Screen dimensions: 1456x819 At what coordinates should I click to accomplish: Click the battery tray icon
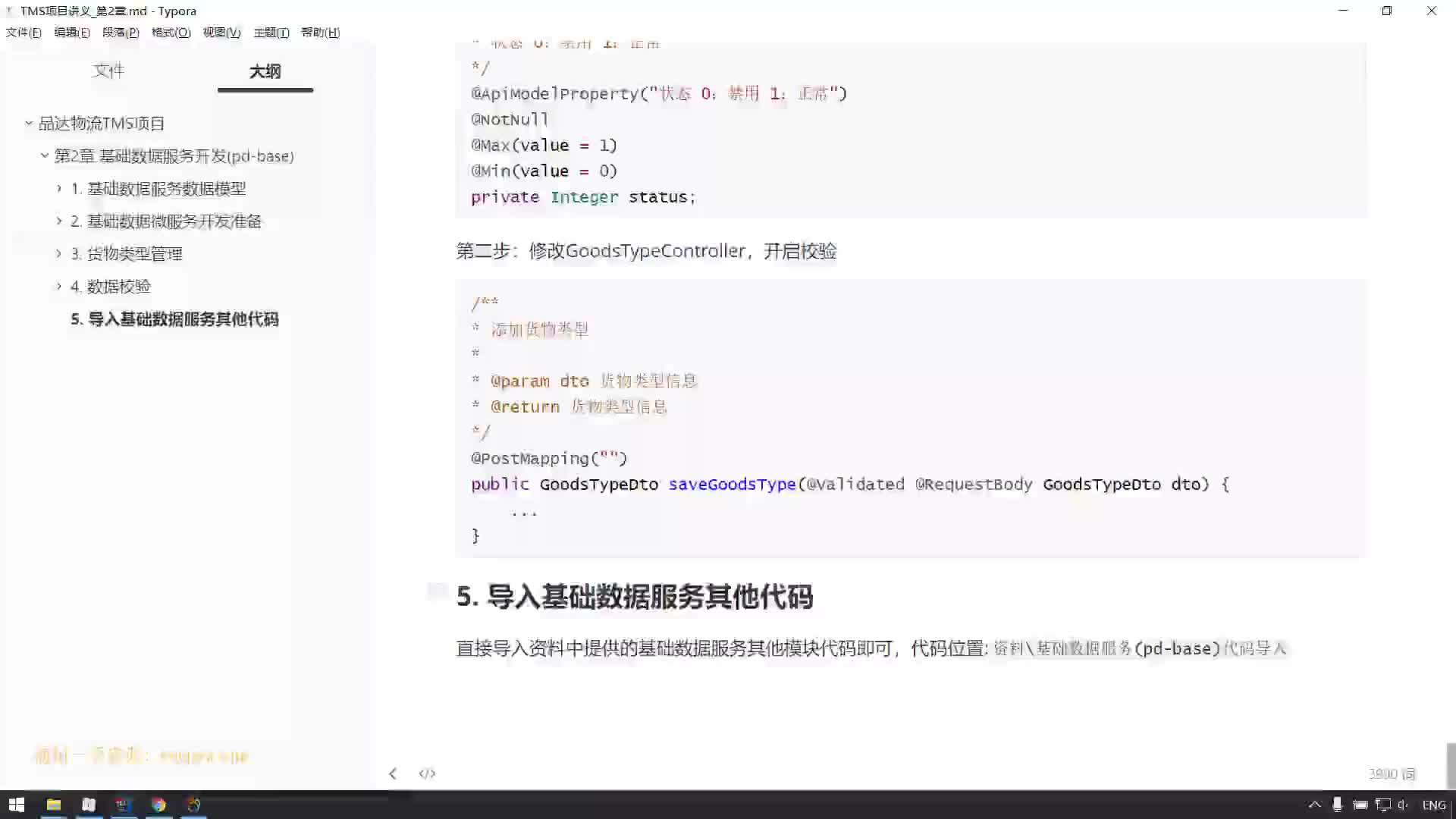1360,805
